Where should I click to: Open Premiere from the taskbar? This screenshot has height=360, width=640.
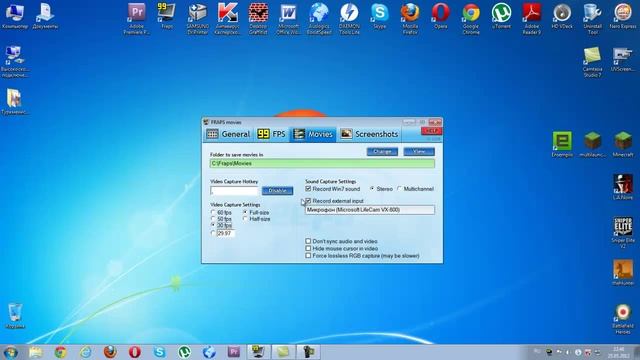click(x=234, y=352)
